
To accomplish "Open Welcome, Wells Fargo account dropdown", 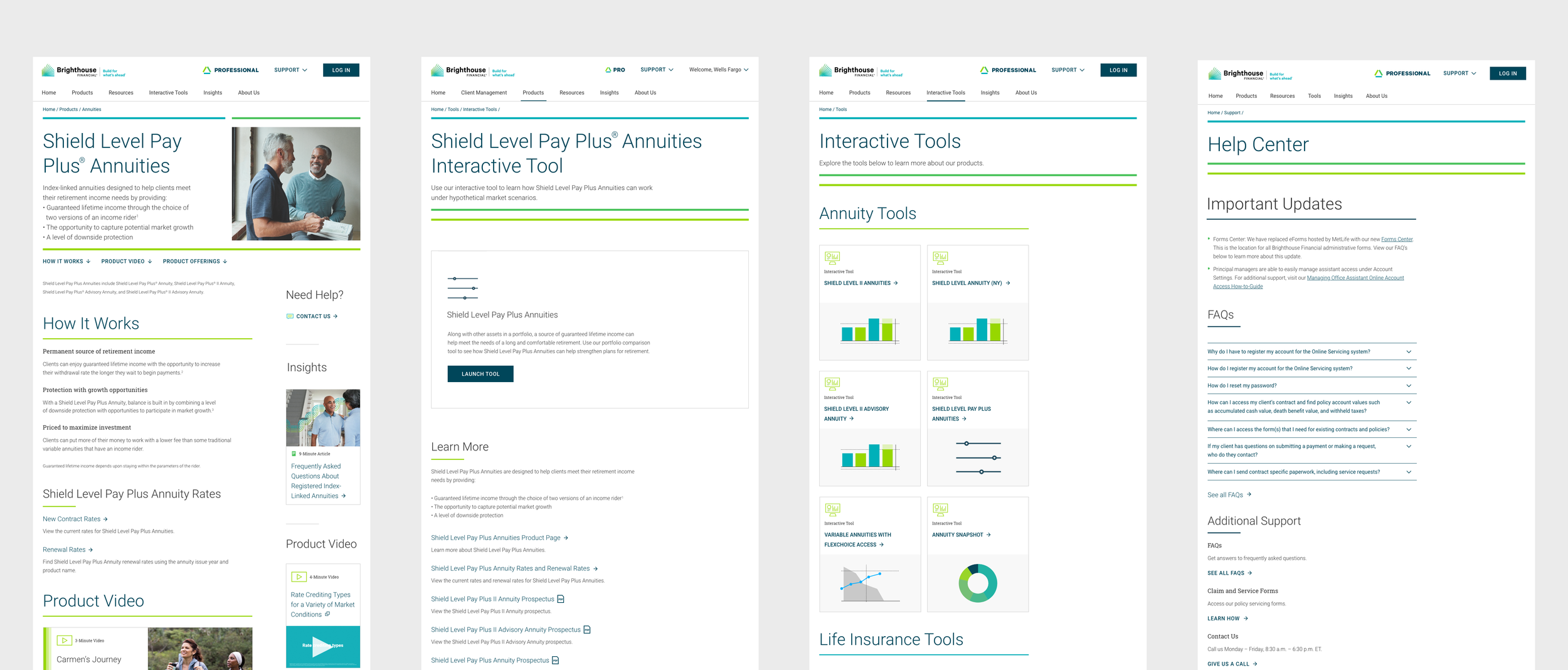I will tap(719, 70).
